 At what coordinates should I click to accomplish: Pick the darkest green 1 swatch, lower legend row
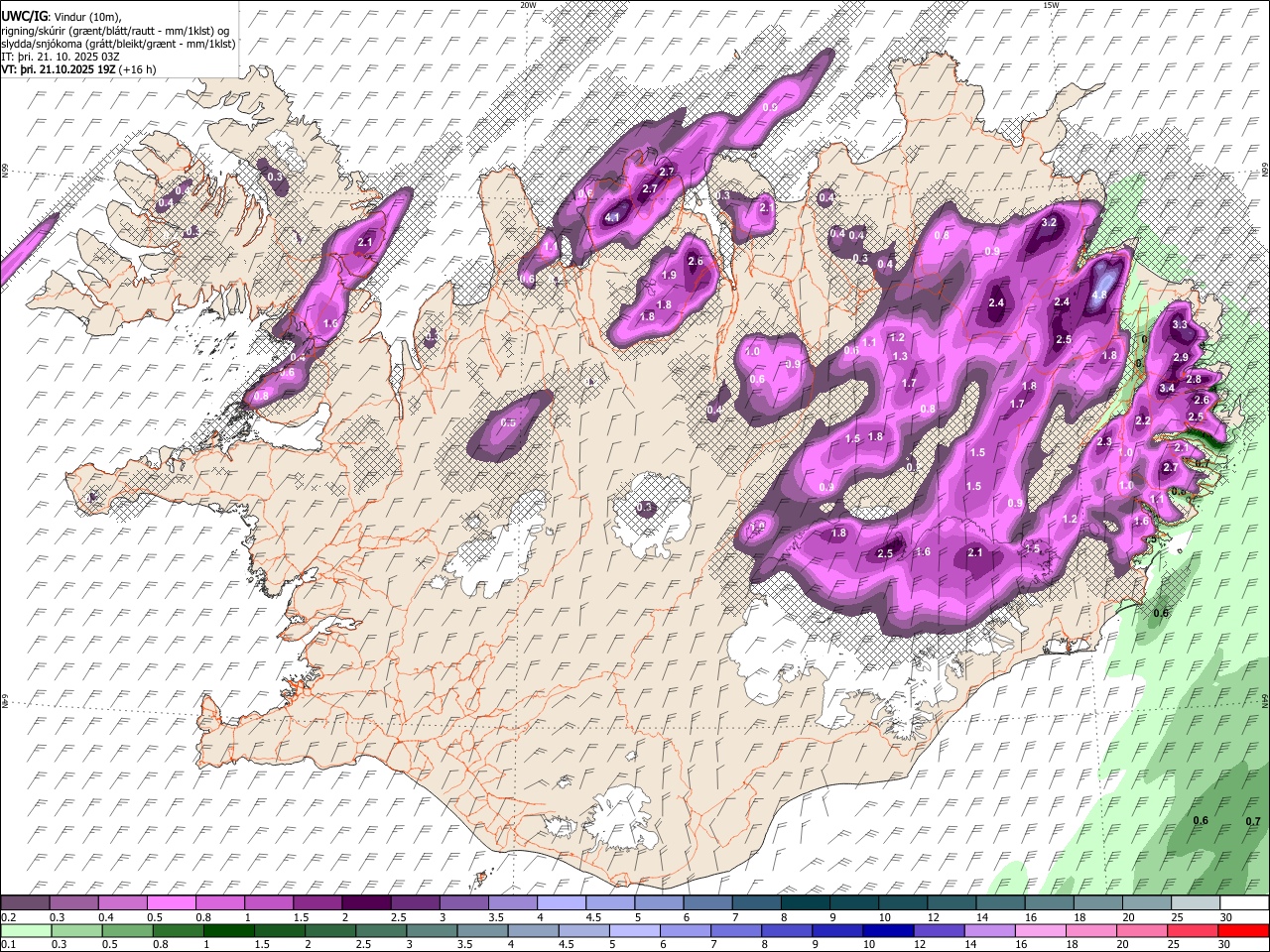pyautogui.click(x=228, y=930)
